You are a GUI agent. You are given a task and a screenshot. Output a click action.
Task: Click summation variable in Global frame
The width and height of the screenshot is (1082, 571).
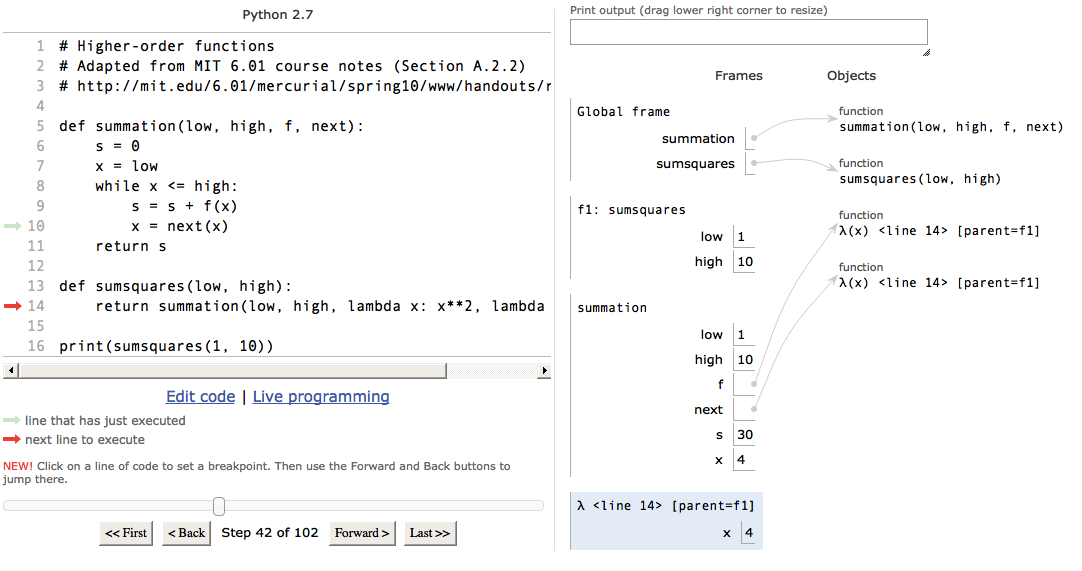pos(698,138)
